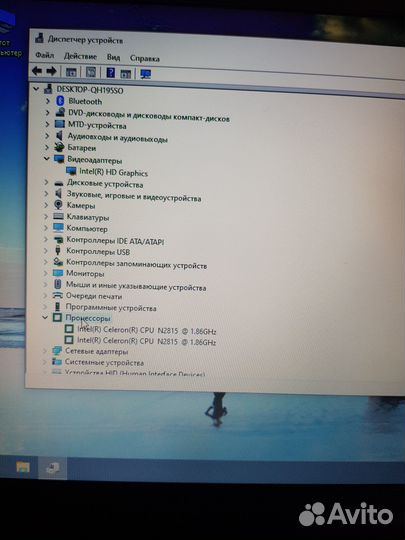Open the Действие menu
The height and width of the screenshot is (540, 405).
point(80,56)
